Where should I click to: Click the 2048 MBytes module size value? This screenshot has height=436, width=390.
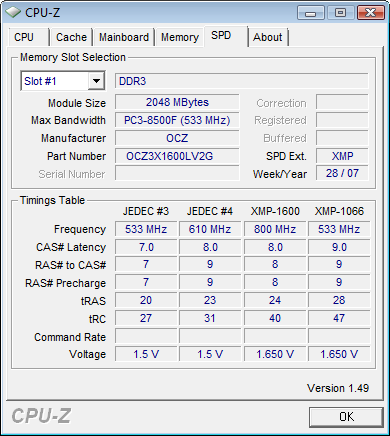[x=177, y=102]
